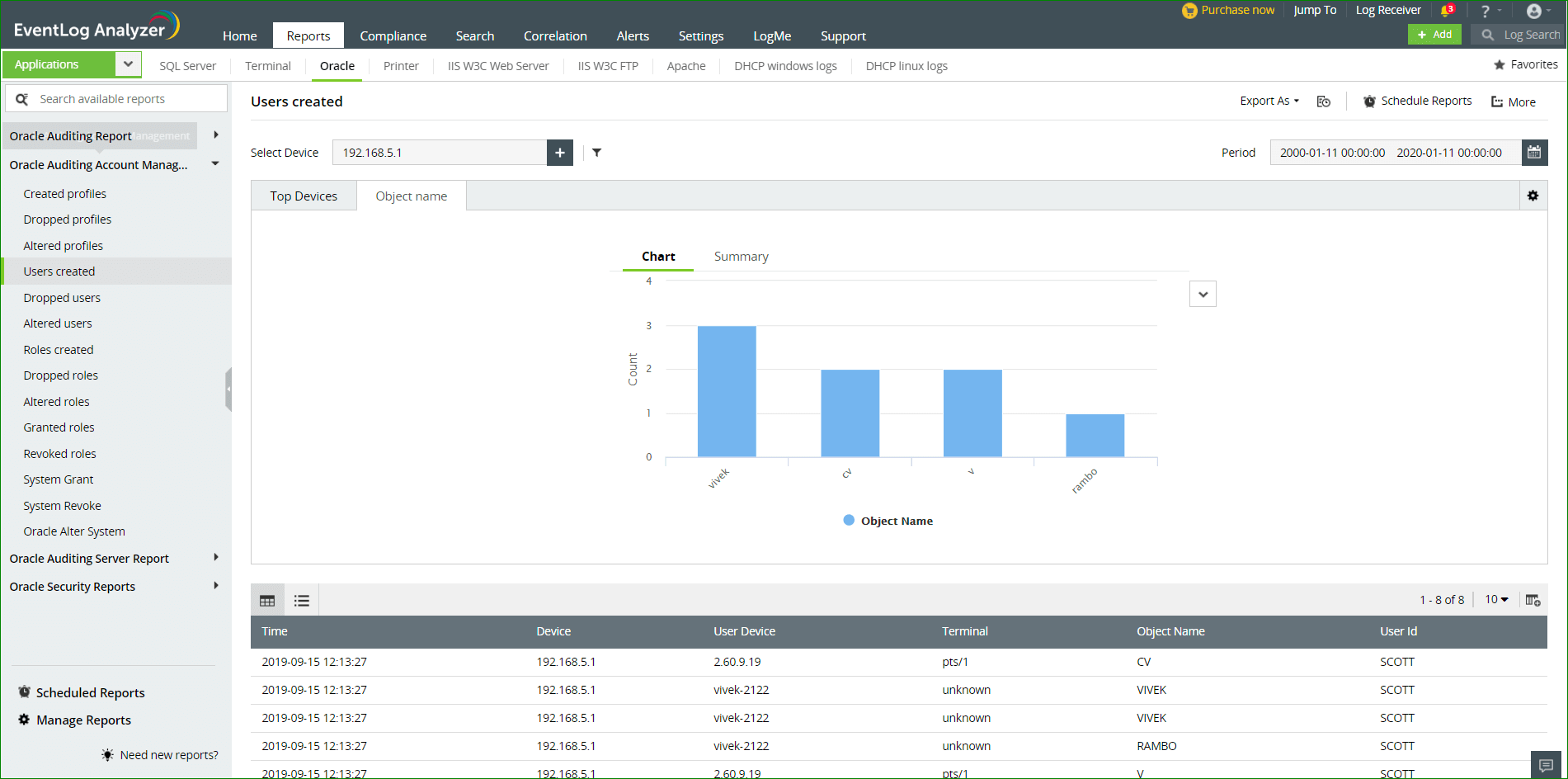
Task: Open the chat feedback icon
Action: [x=1547, y=765]
